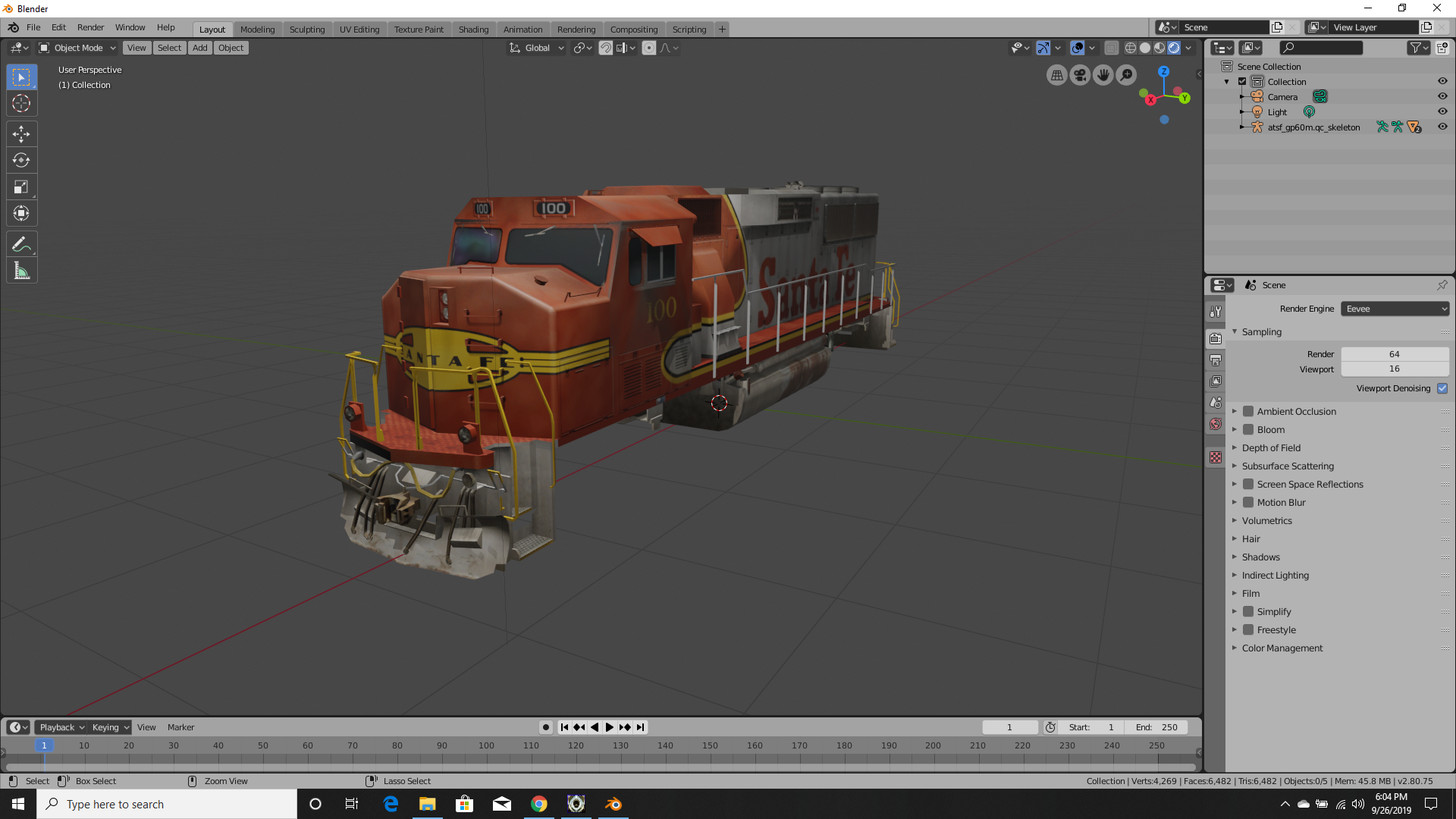This screenshot has width=1456, height=819.
Task: Hide the Light object in outliner
Action: 1442,111
